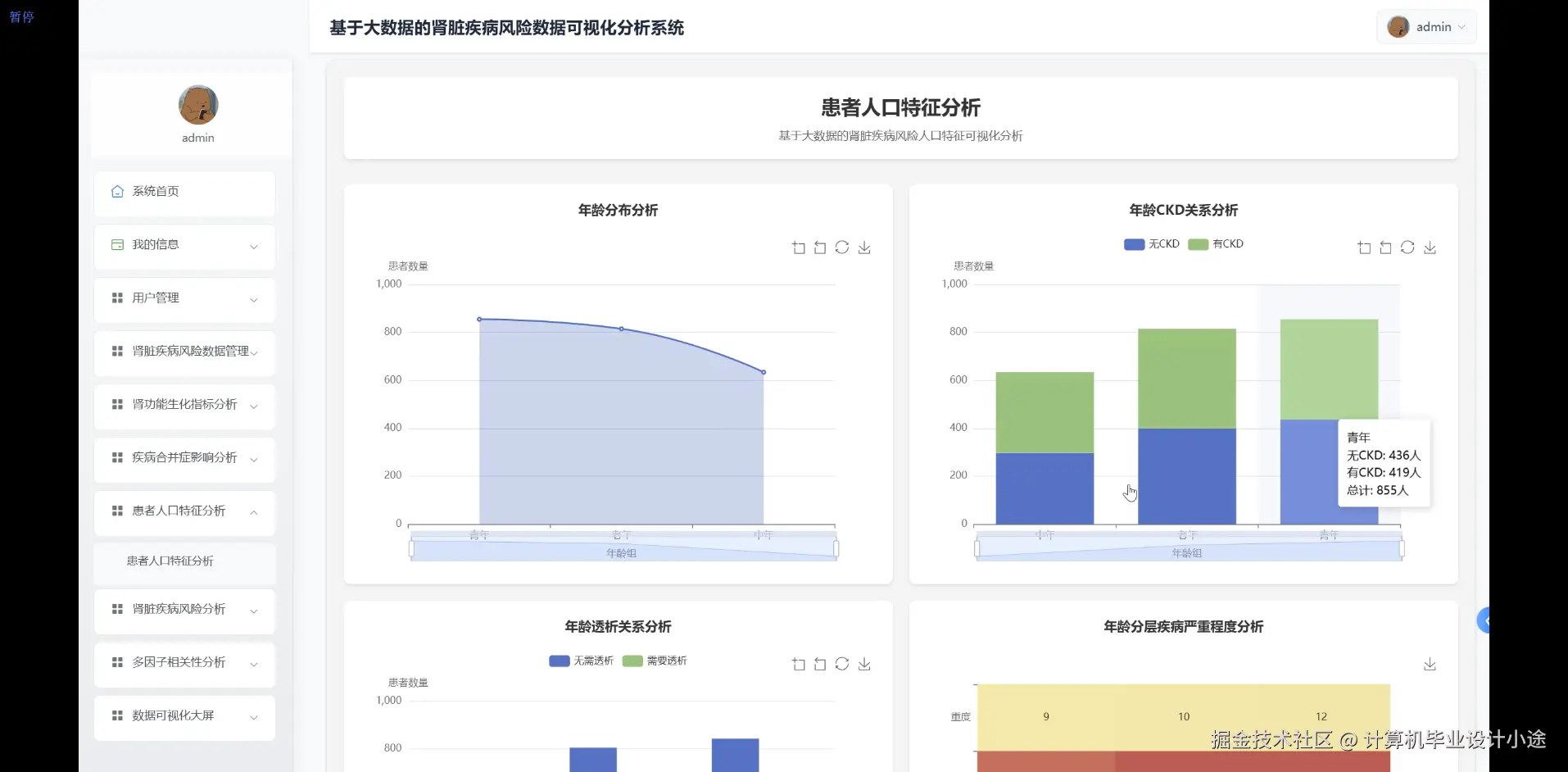Image resolution: width=1568 pixels, height=772 pixels.
Task: Click the sidebar admin profile picture
Action: pyautogui.click(x=198, y=105)
